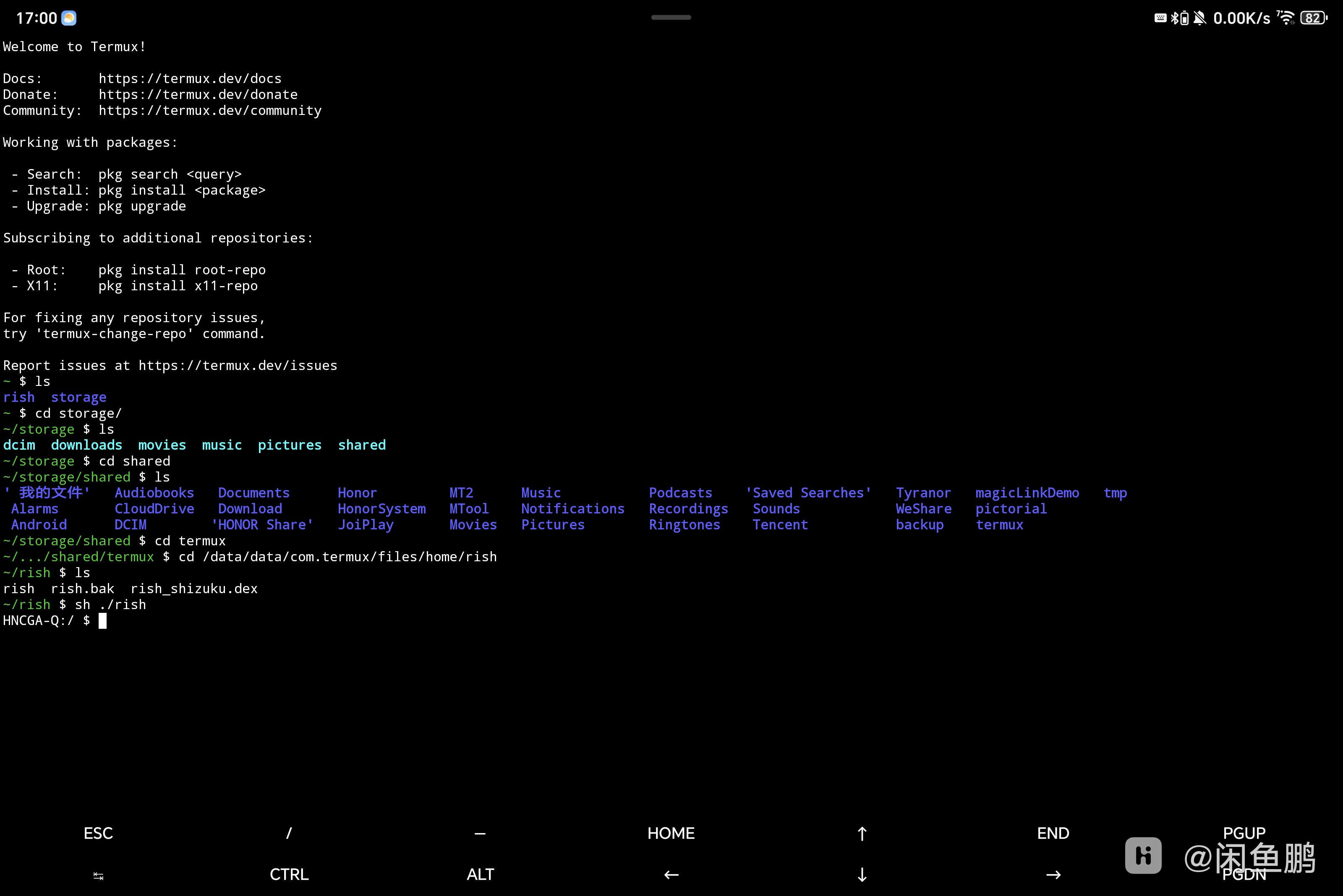Tap the up arrow key
The height and width of the screenshot is (896, 1343).
pyautogui.click(x=862, y=834)
